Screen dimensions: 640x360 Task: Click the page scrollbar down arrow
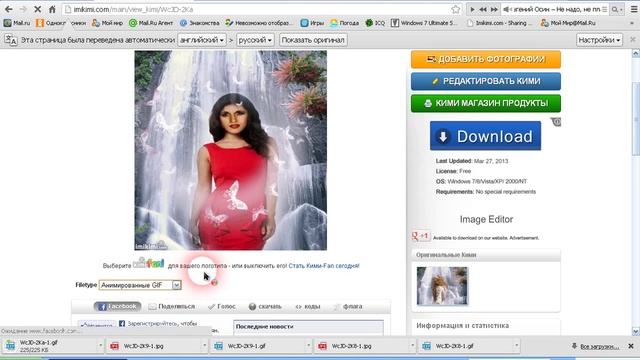click(x=636, y=331)
